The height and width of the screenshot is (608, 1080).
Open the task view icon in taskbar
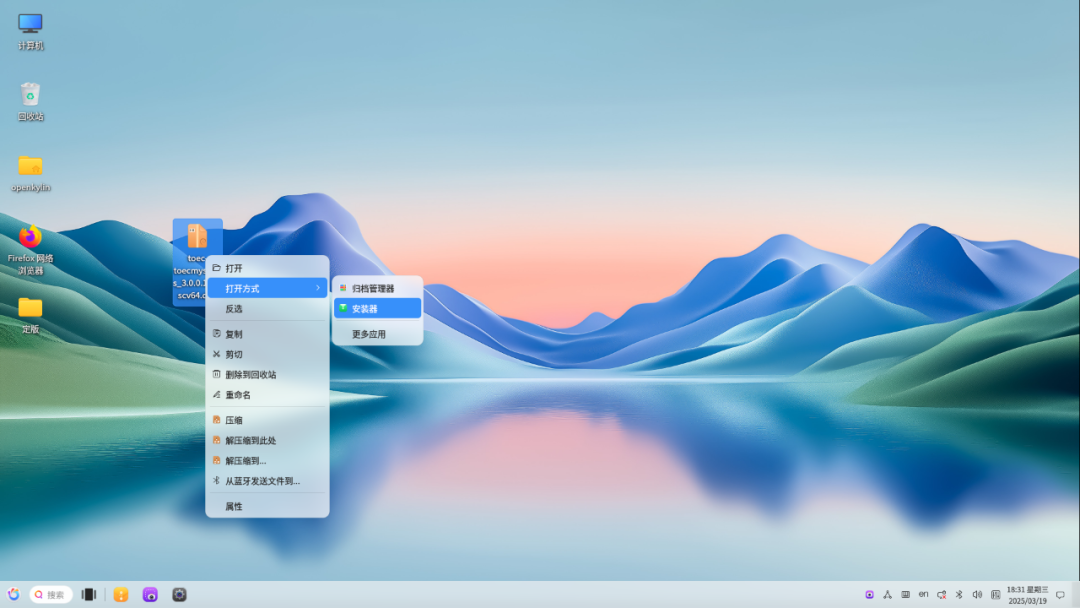tap(89, 594)
